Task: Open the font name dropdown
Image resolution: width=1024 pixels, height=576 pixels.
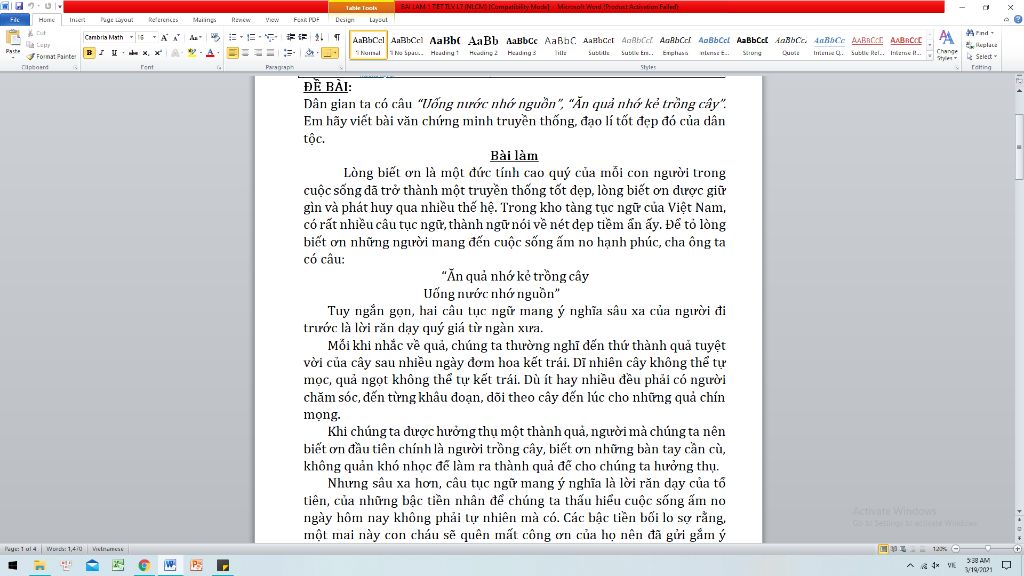Action: point(131,38)
